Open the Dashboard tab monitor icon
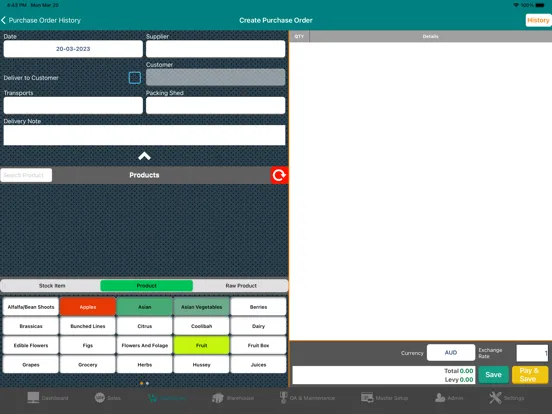The height and width of the screenshot is (414, 552). point(33,397)
